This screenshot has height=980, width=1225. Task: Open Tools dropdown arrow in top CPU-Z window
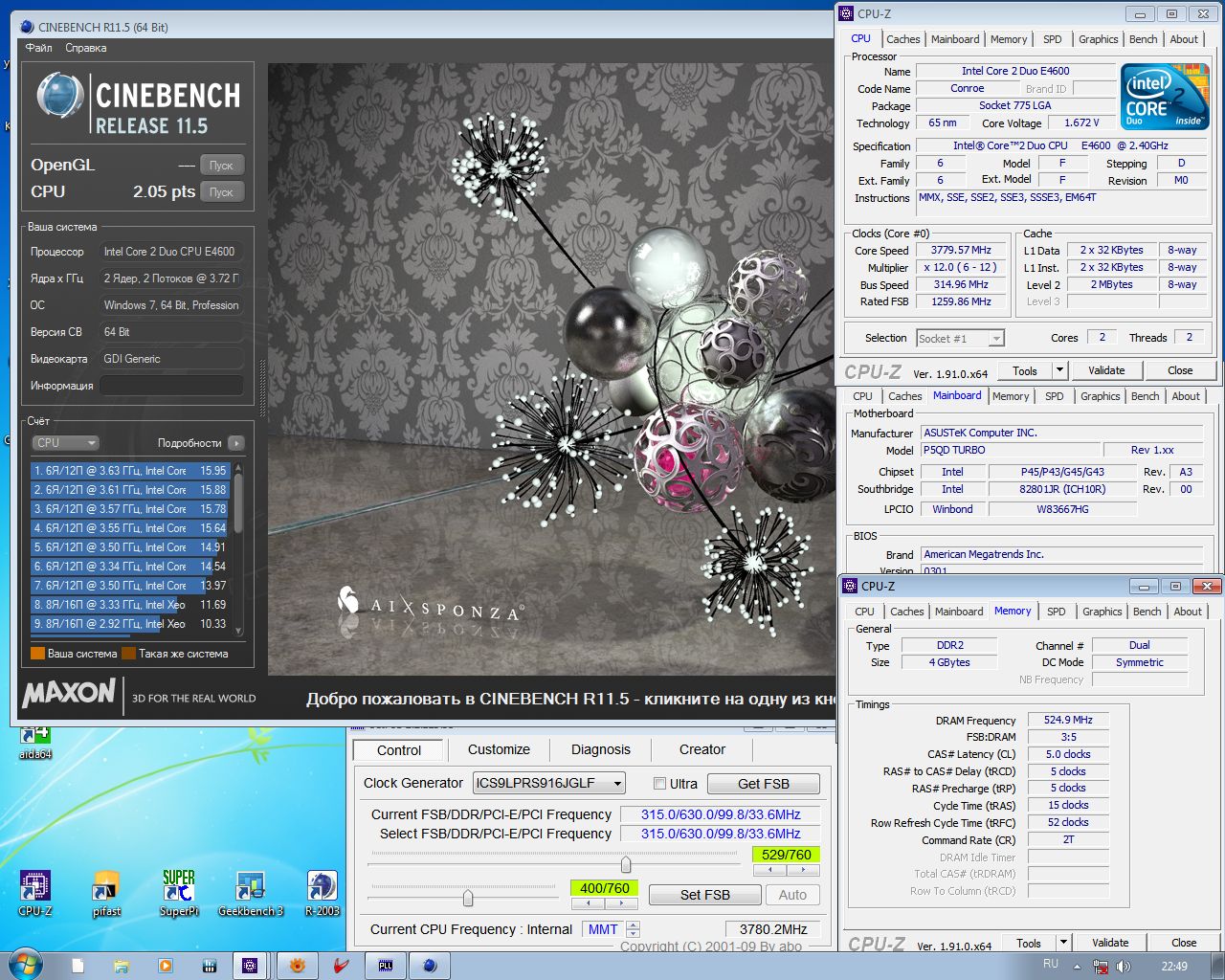(x=1059, y=371)
